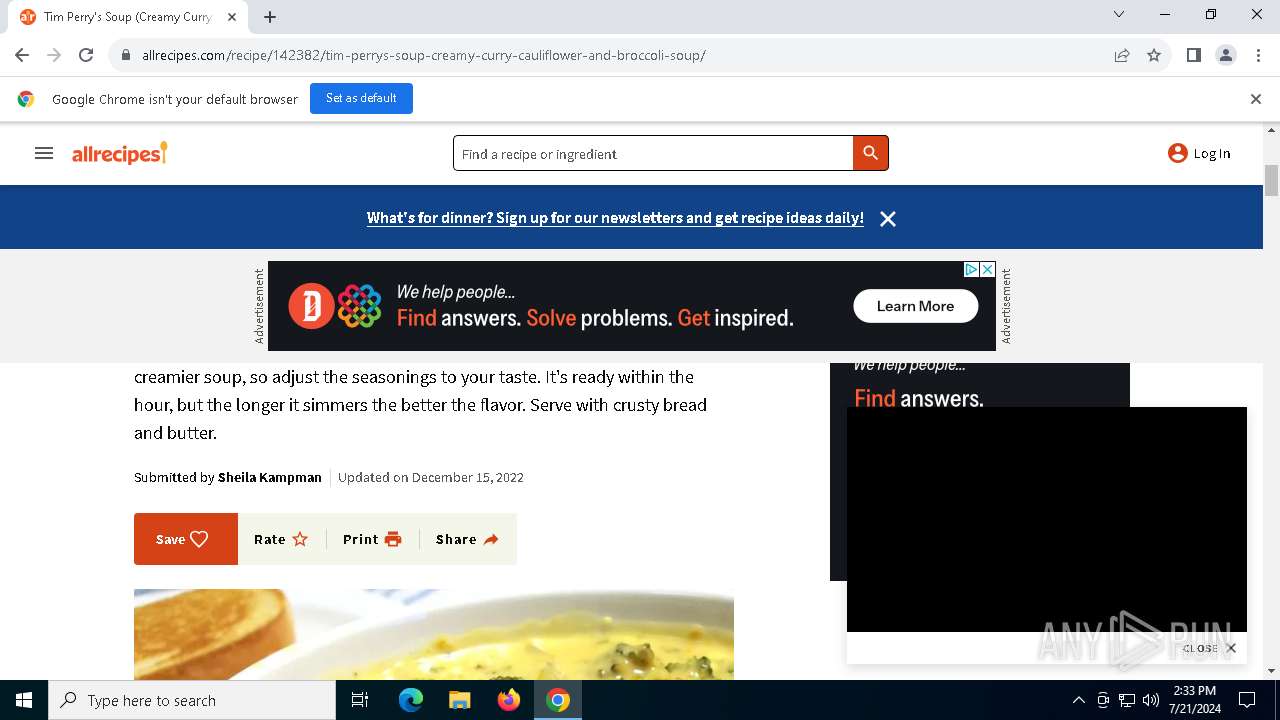Click the Log In text link

(1212, 153)
